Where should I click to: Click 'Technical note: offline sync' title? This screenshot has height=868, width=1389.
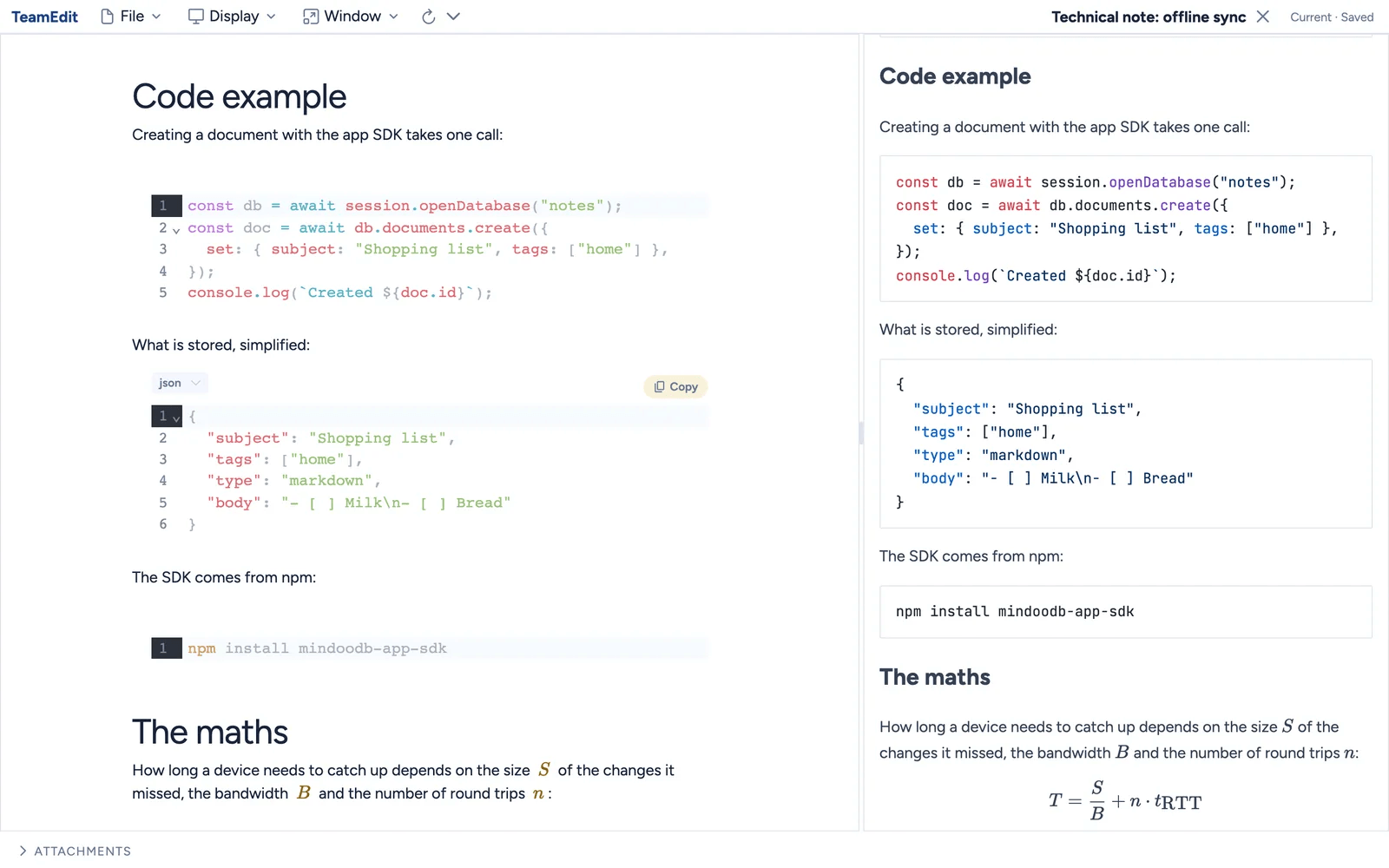pos(1149,16)
